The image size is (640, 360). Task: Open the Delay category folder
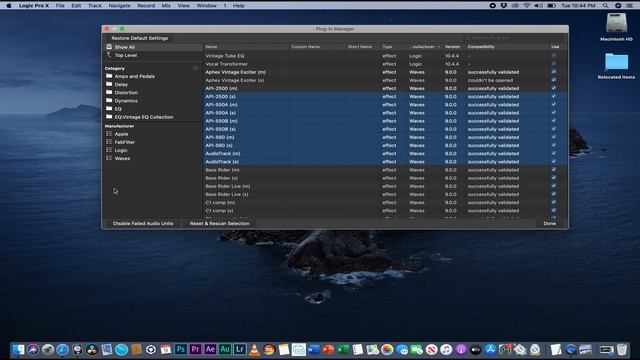click(109, 84)
